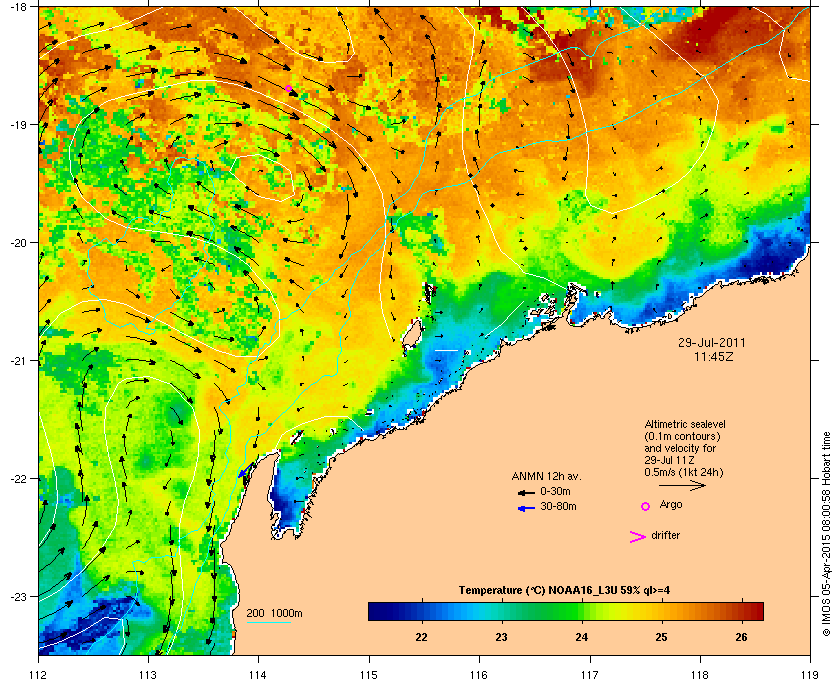Click the longitude label 117
Image resolution: width=840 pixels, height=680 pixels.
coord(589,674)
